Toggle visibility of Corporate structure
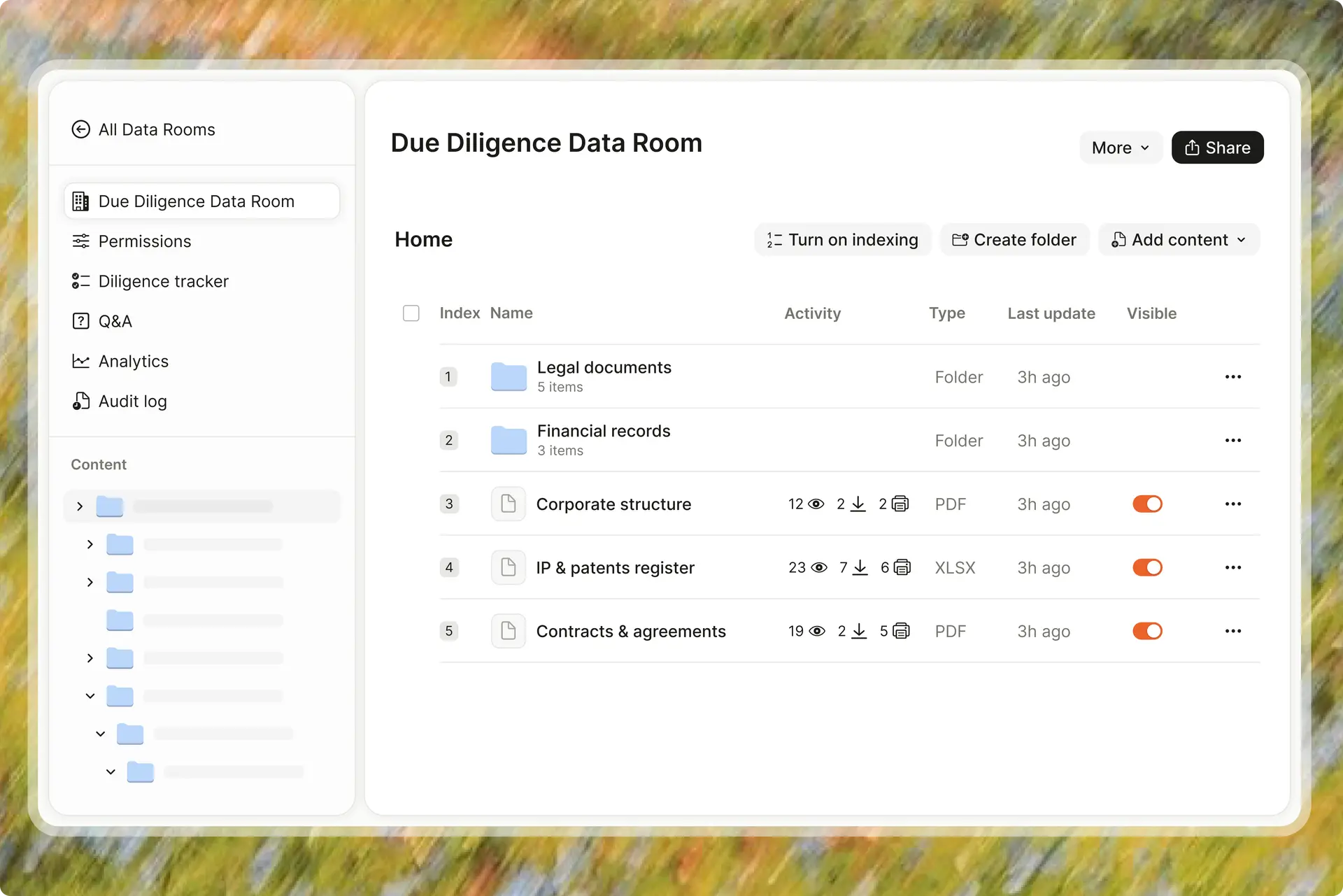Viewport: 1343px width, 896px height. pyautogui.click(x=1147, y=504)
